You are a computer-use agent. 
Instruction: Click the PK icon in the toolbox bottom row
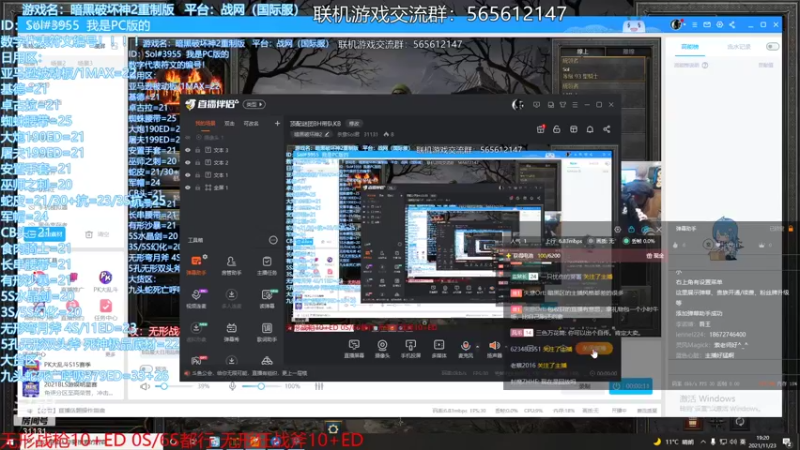click(x=196, y=360)
